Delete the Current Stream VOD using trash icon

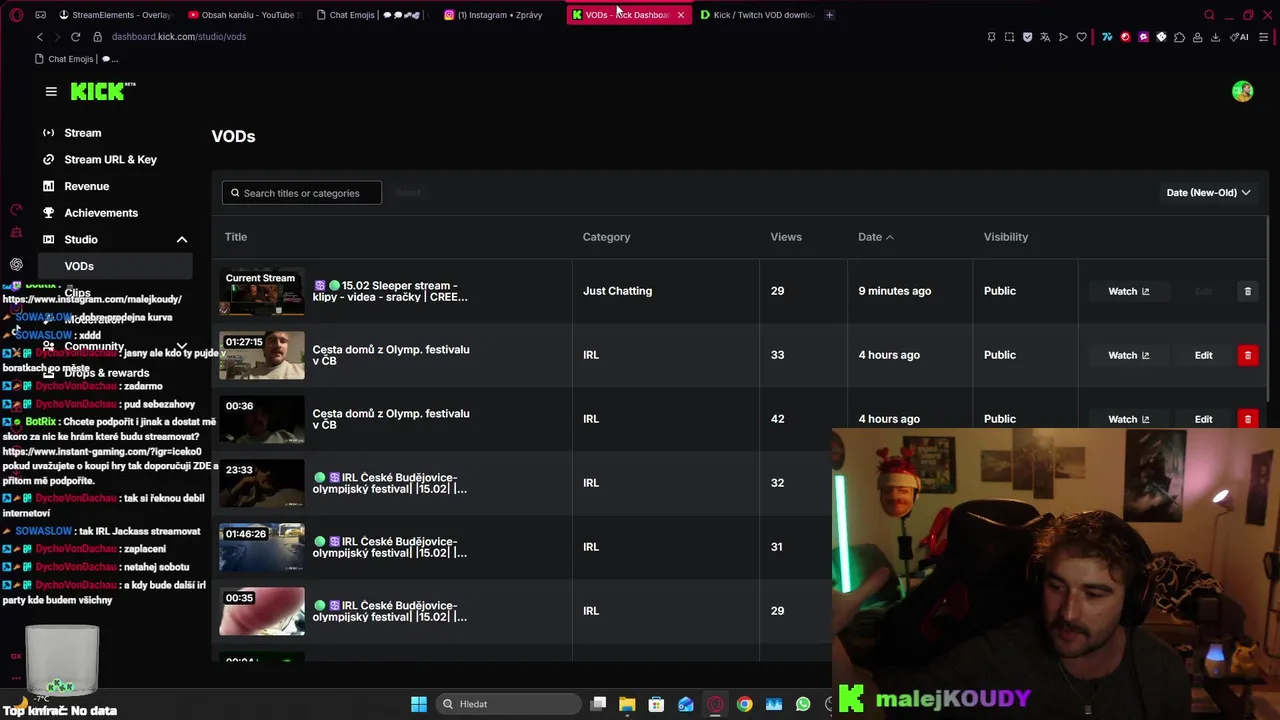click(x=1248, y=291)
